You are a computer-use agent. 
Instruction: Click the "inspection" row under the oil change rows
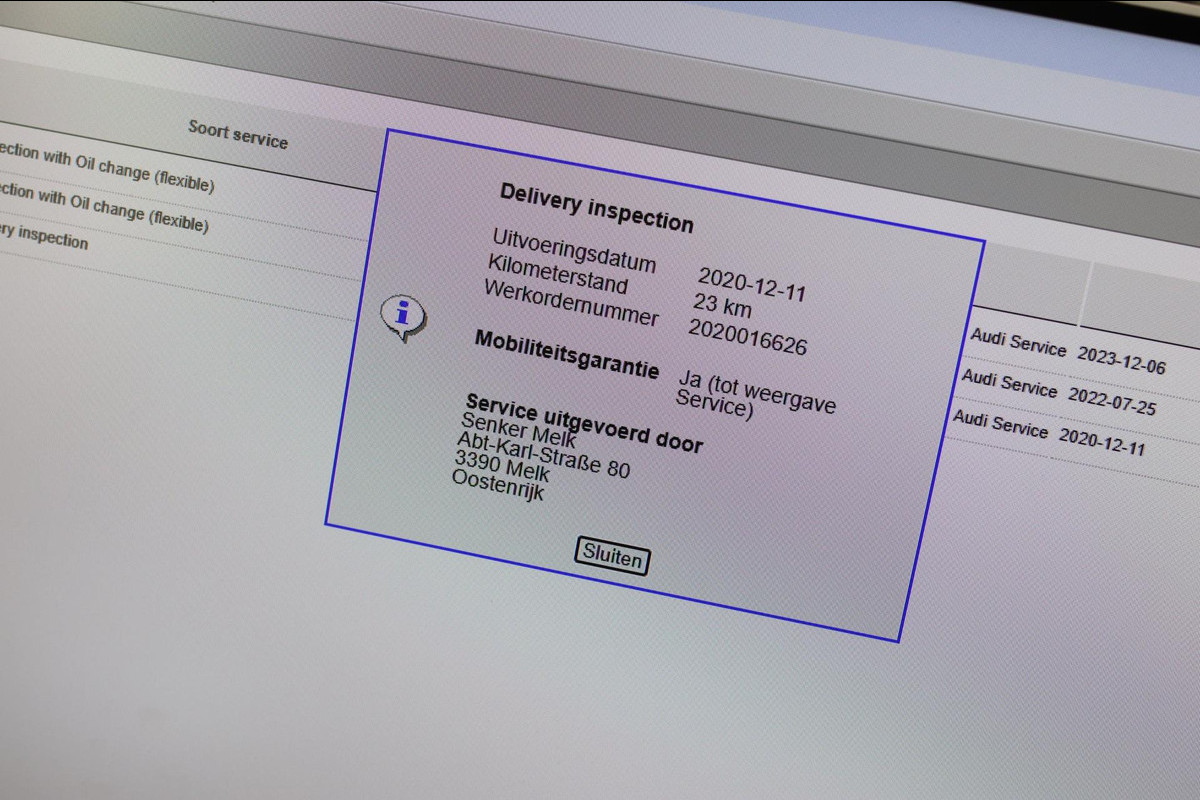pos(45,237)
